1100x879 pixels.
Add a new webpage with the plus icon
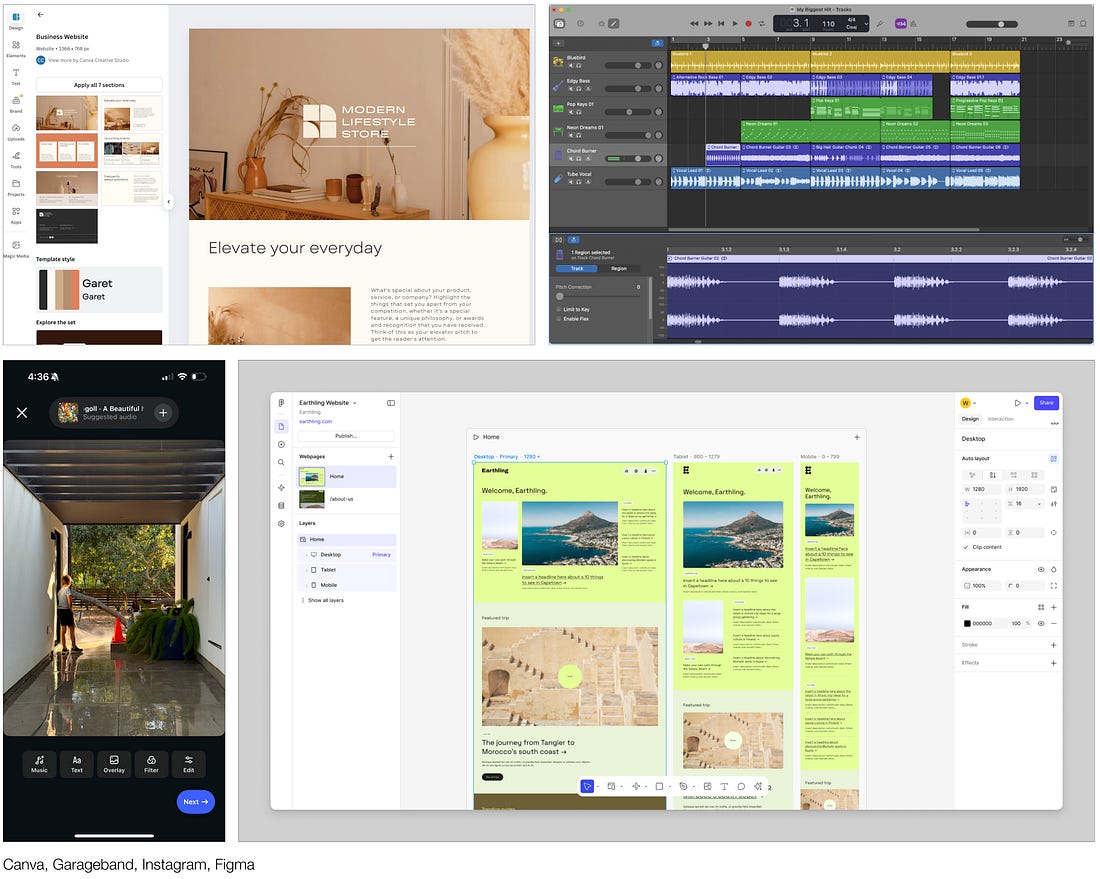(x=391, y=457)
